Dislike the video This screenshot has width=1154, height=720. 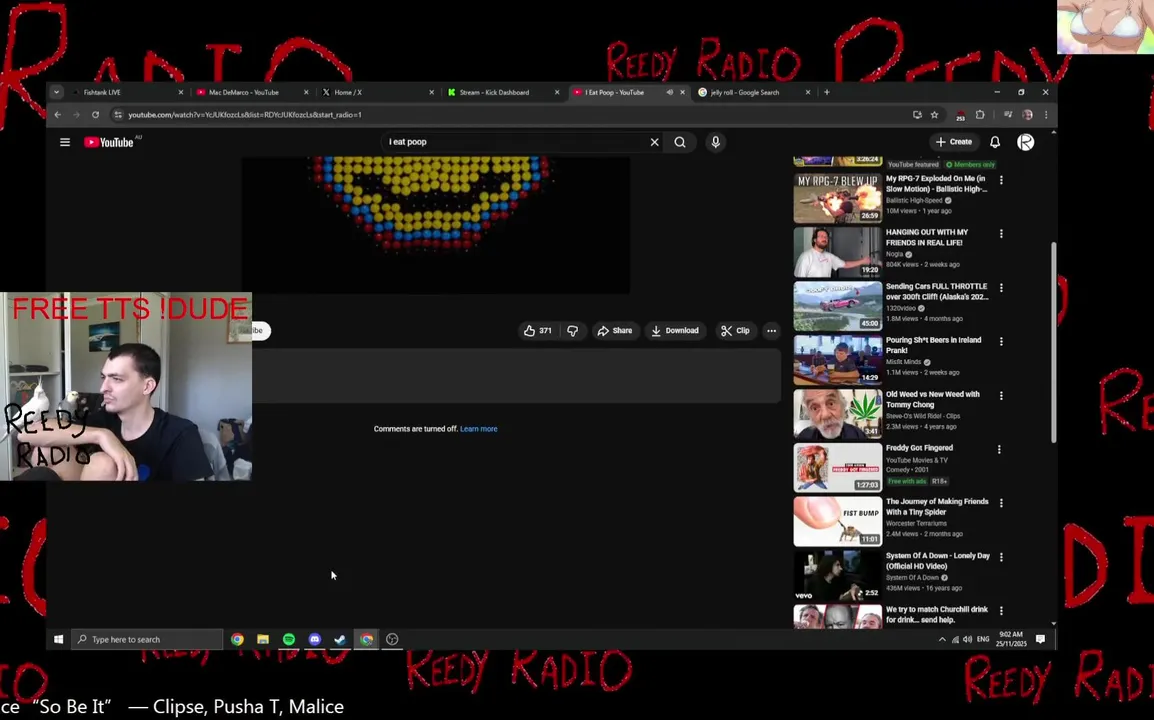(573, 331)
